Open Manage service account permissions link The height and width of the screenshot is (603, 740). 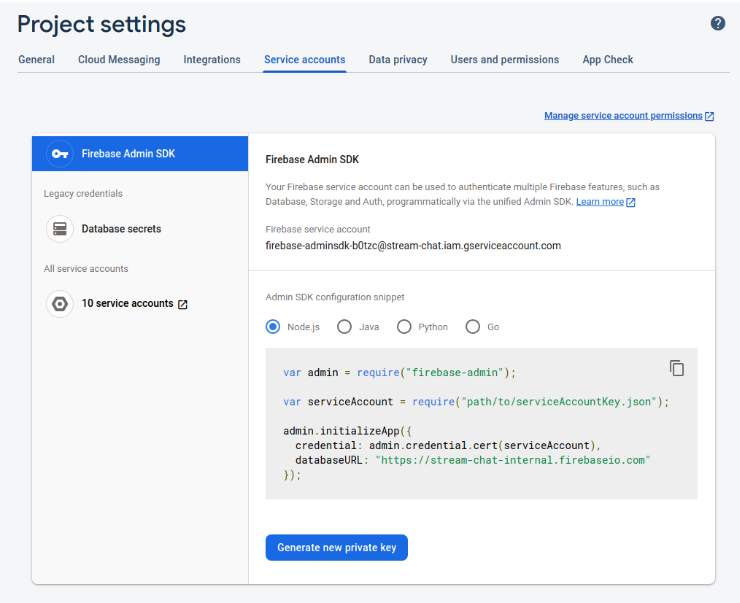tap(623, 116)
